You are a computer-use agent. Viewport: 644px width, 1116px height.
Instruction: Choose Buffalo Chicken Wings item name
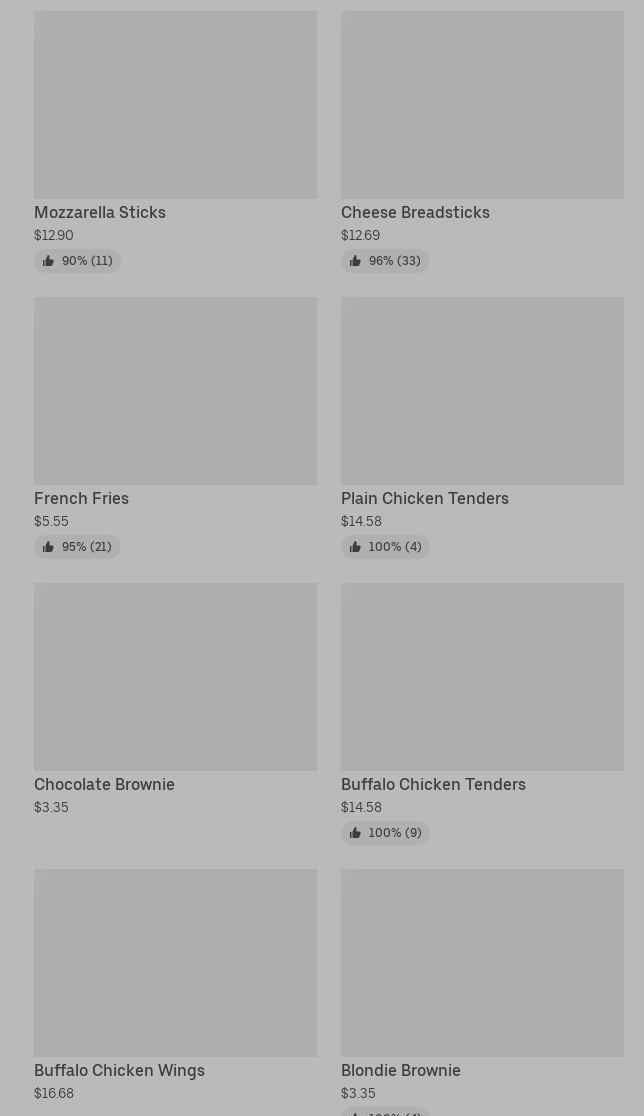click(120, 1071)
